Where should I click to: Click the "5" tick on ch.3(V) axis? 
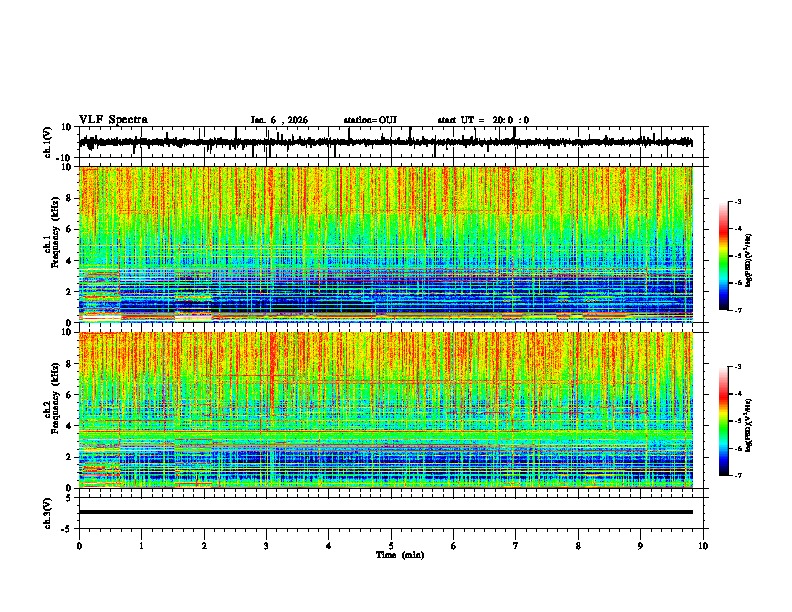point(69,498)
